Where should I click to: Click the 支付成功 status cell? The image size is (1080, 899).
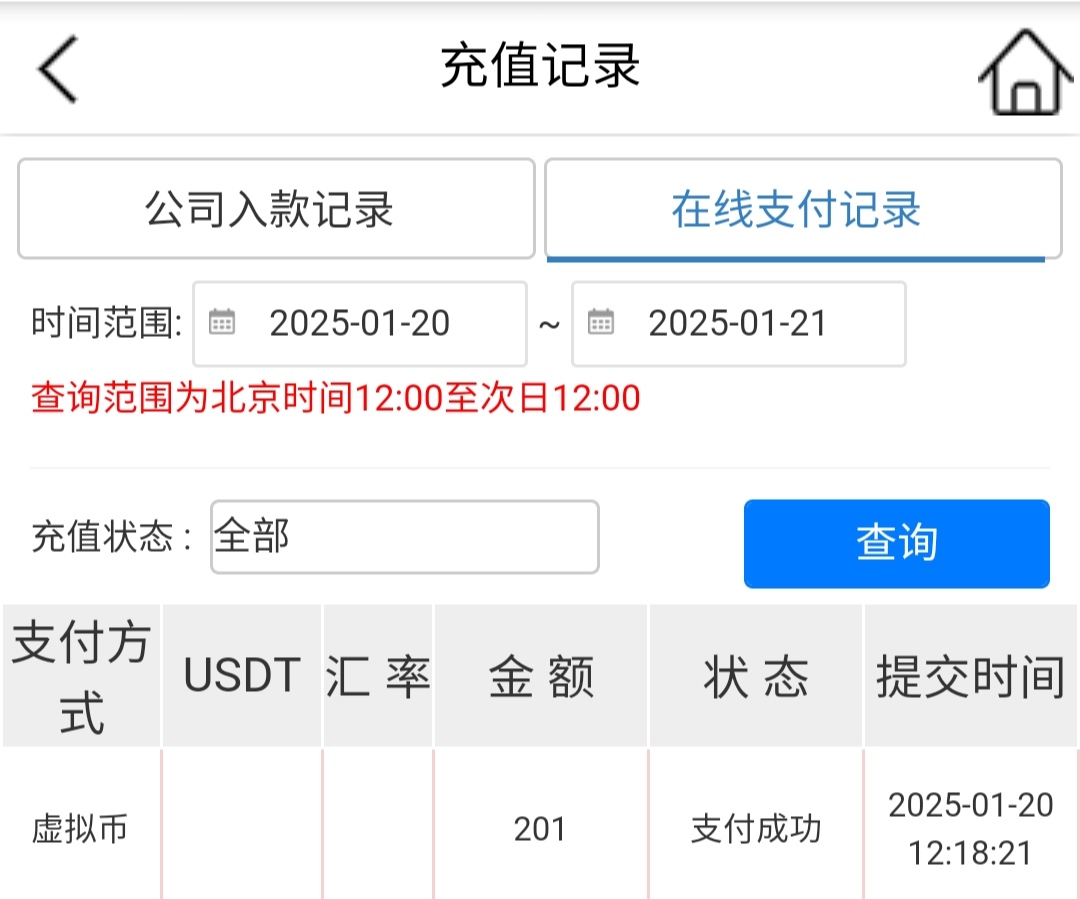pyautogui.click(x=756, y=830)
